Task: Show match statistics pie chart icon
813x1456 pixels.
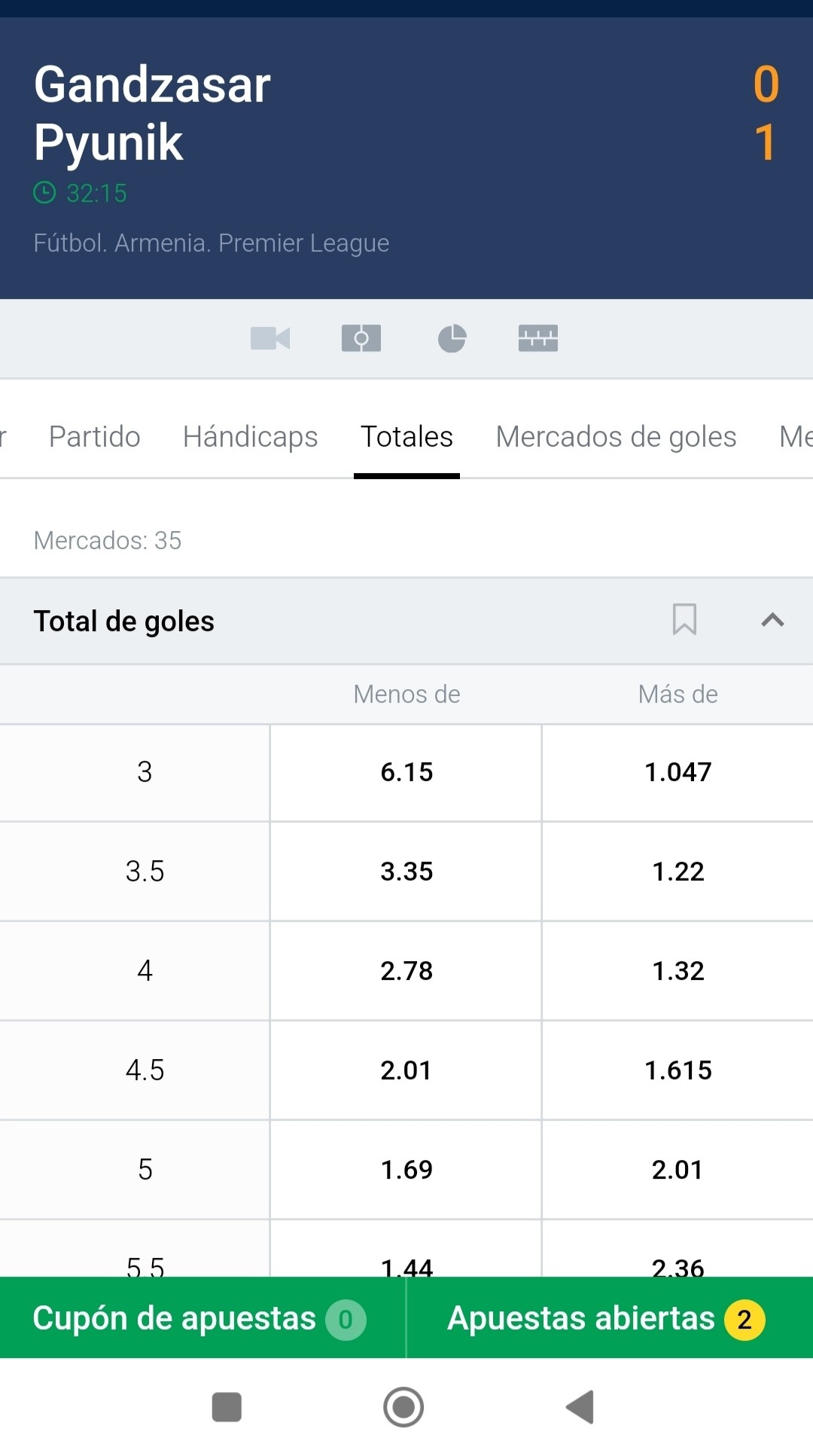Action: coord(452,338)
